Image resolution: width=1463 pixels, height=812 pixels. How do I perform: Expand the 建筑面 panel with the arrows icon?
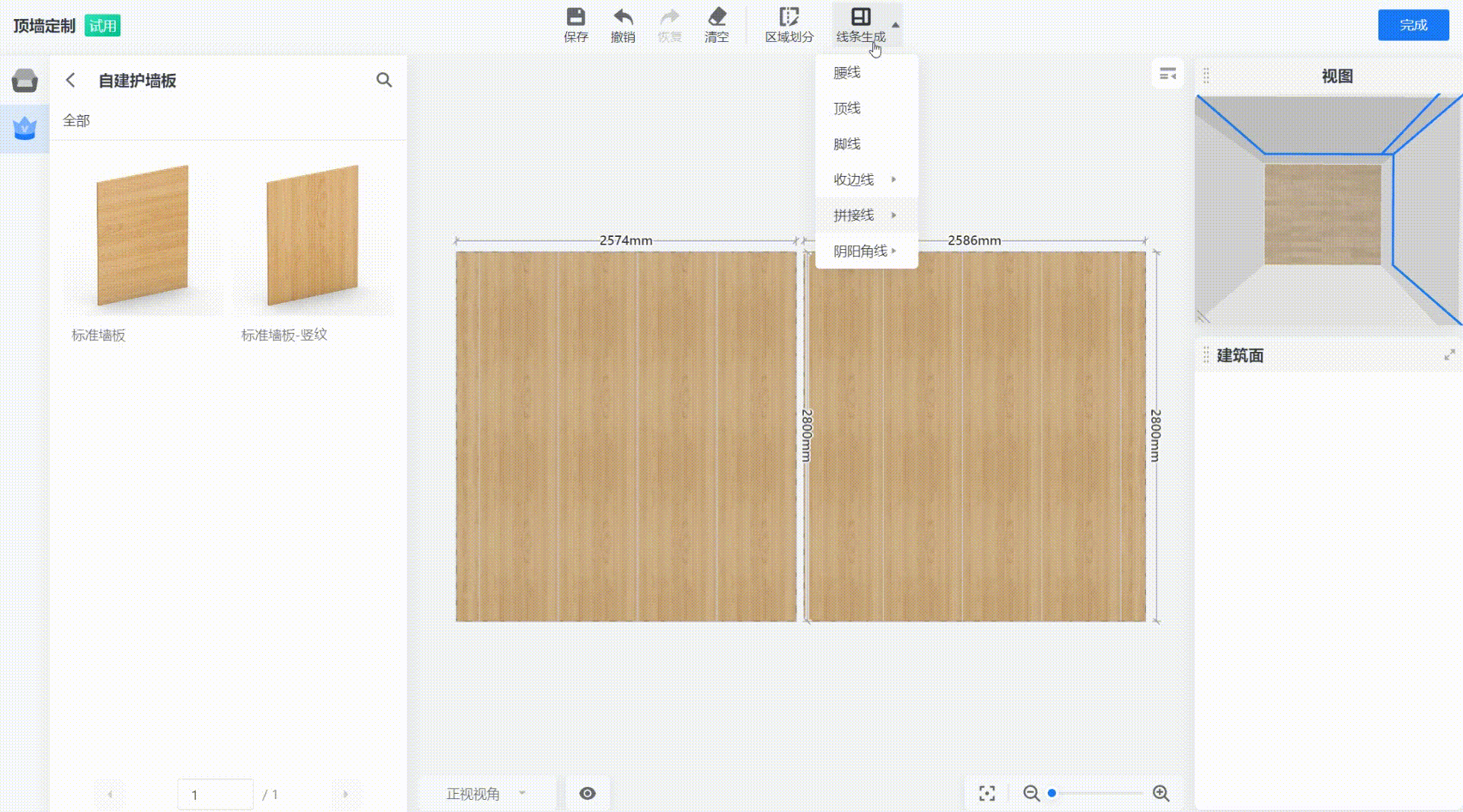click(x=1449, y=356)
